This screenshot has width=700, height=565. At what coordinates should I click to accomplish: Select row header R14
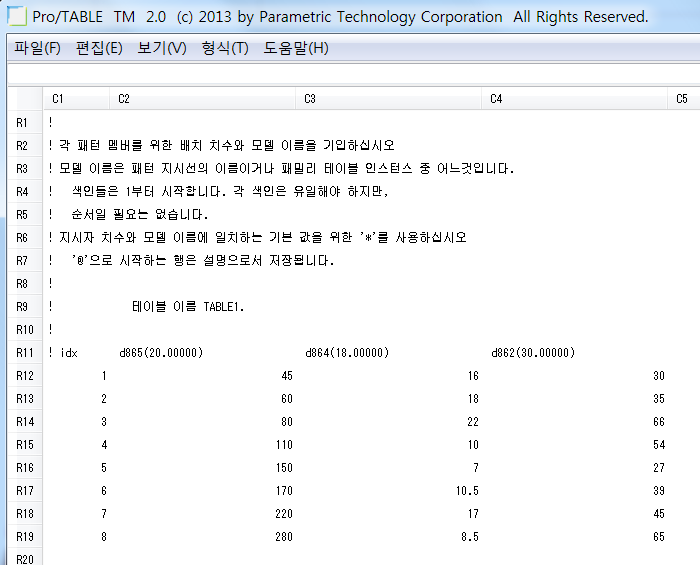(25, 422)
